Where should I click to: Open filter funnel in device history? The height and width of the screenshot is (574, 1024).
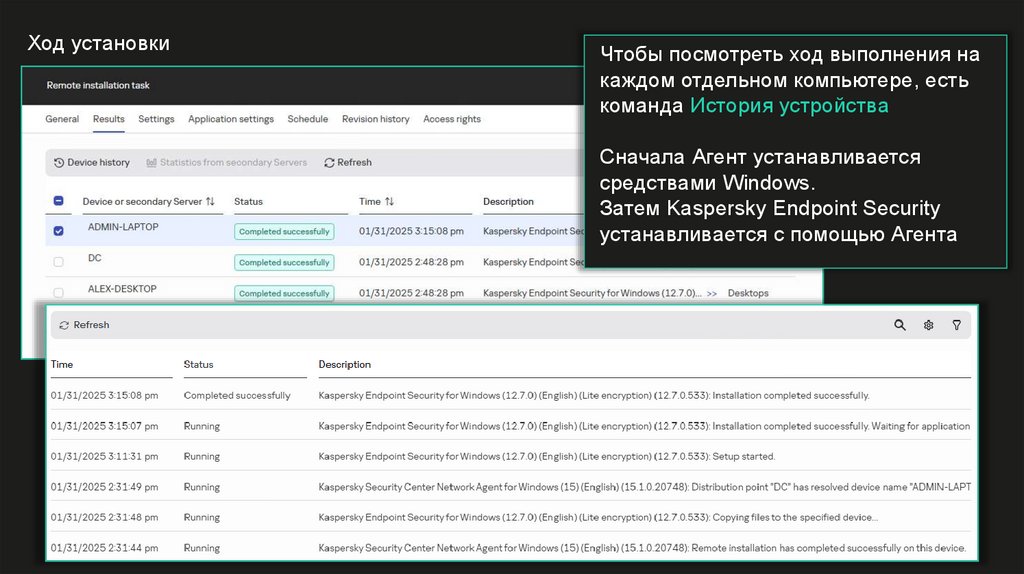tap(956, 325)
